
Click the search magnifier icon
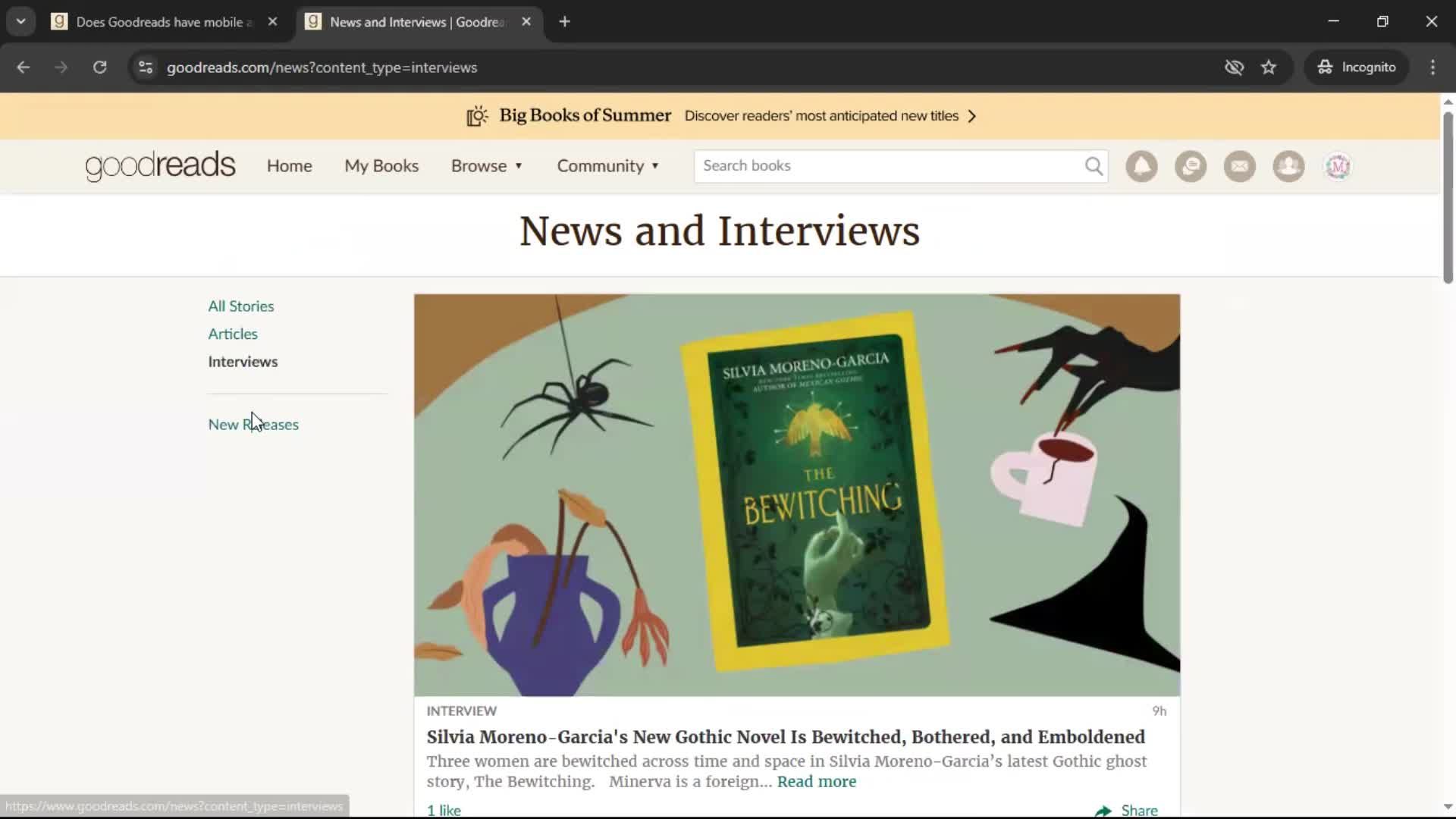(1094, 166)
